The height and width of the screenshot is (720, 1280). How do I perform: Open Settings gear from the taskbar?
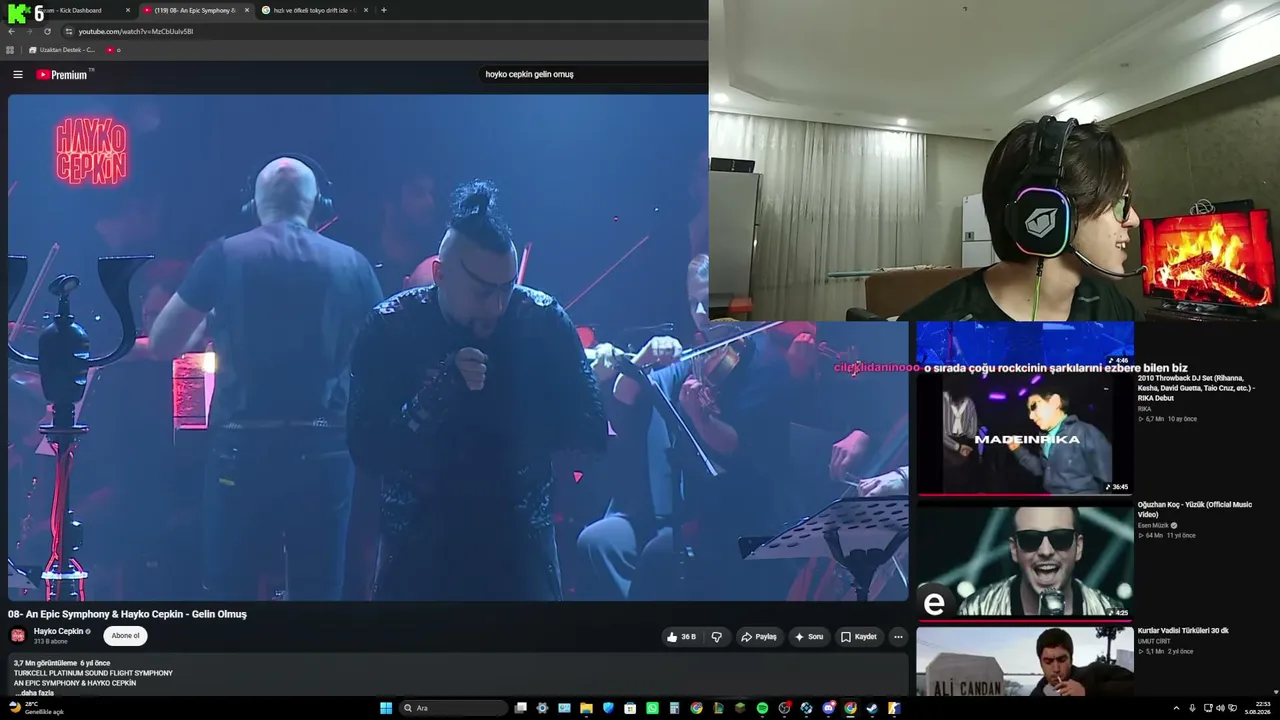(543, 708)
